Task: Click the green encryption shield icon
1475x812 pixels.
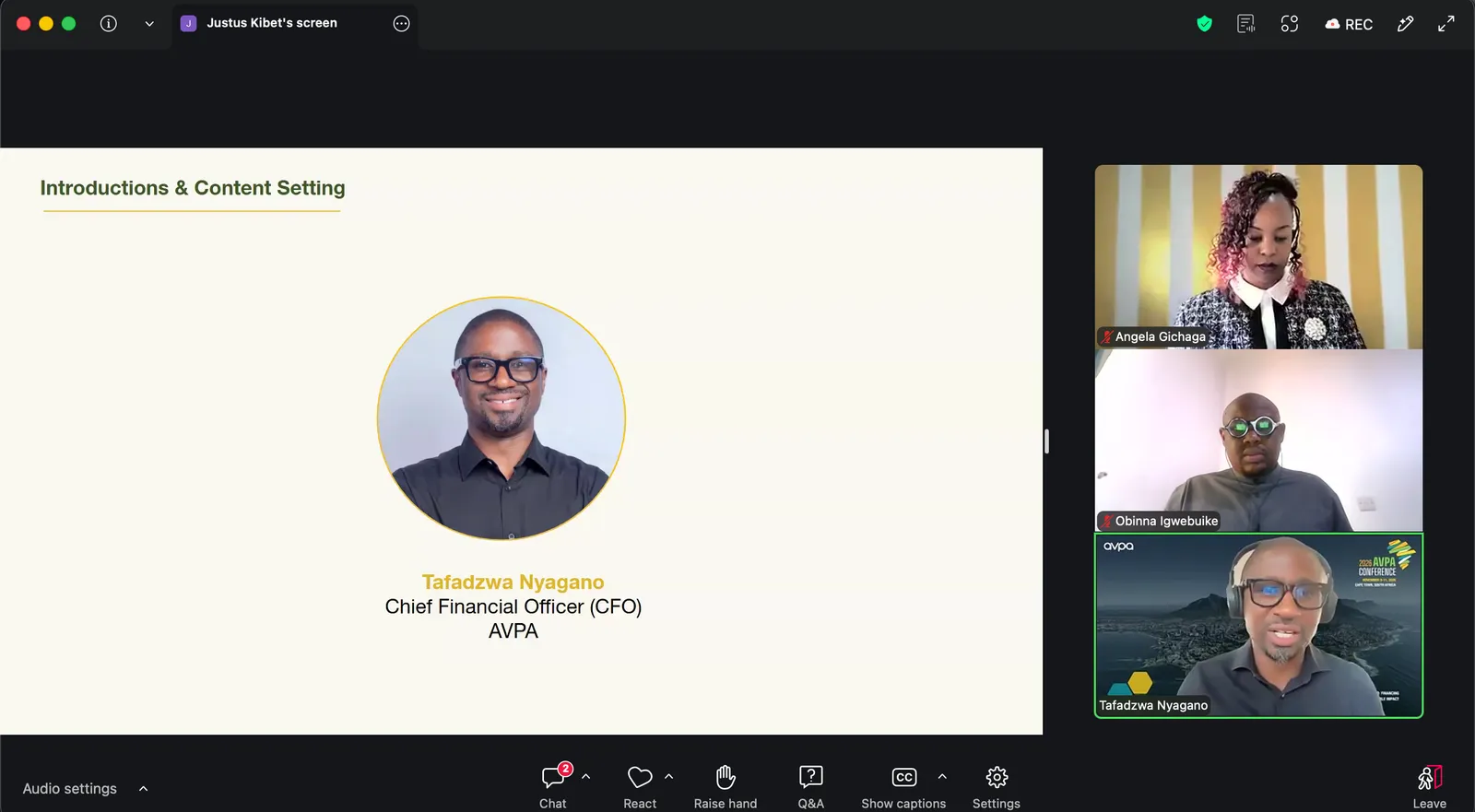Action: click(x=1204, y=24)
